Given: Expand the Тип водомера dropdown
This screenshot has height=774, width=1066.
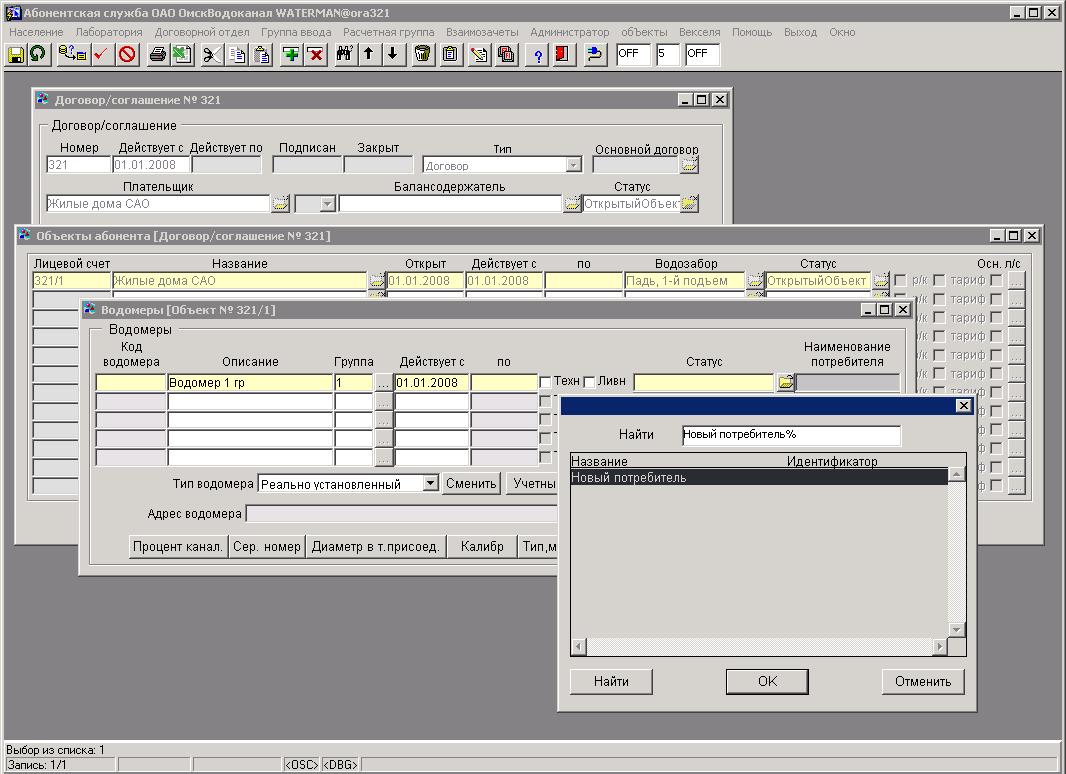Looking at the screenshot, I should coord(429,484).
